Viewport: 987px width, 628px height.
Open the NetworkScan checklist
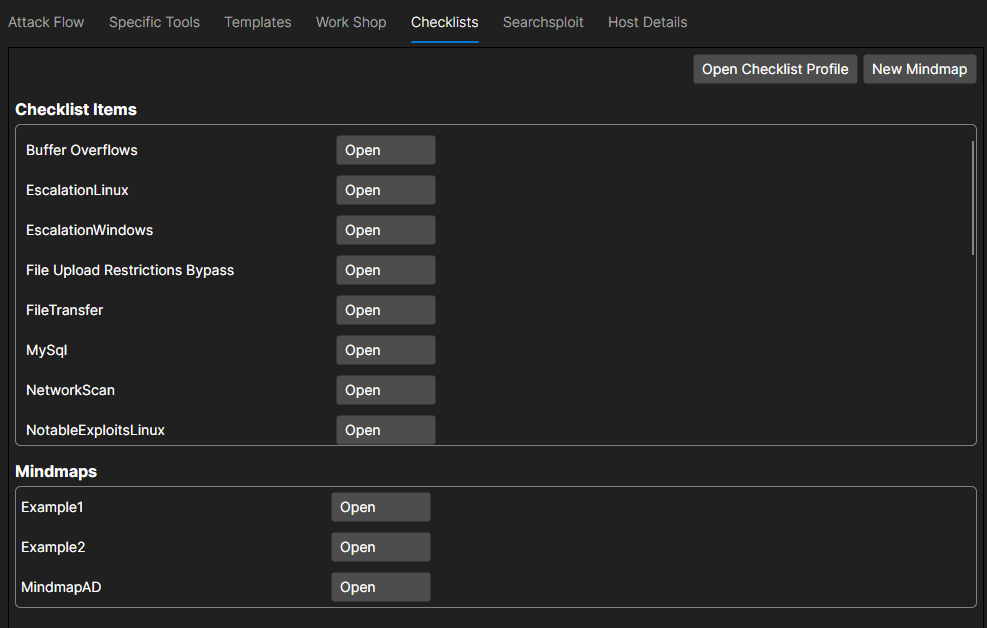pyautogui.click(x=385, y=390)
